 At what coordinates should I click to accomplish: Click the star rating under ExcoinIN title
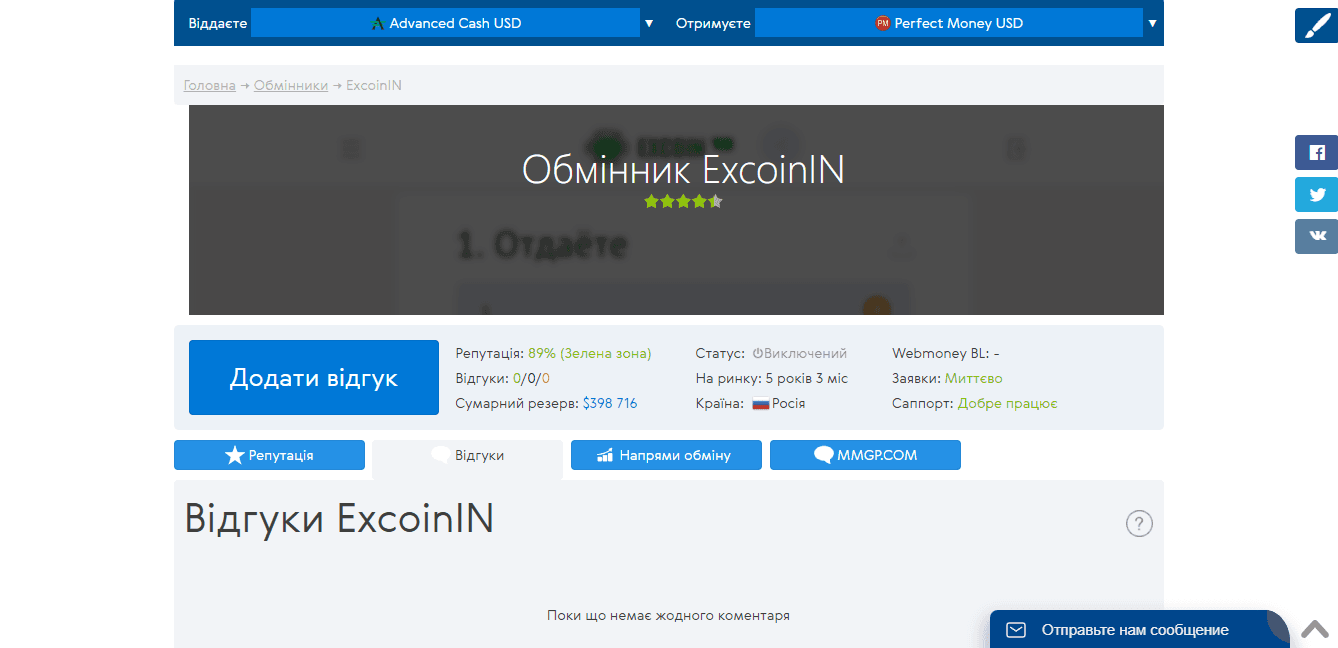pyautogui.click(x=683, y=201)
